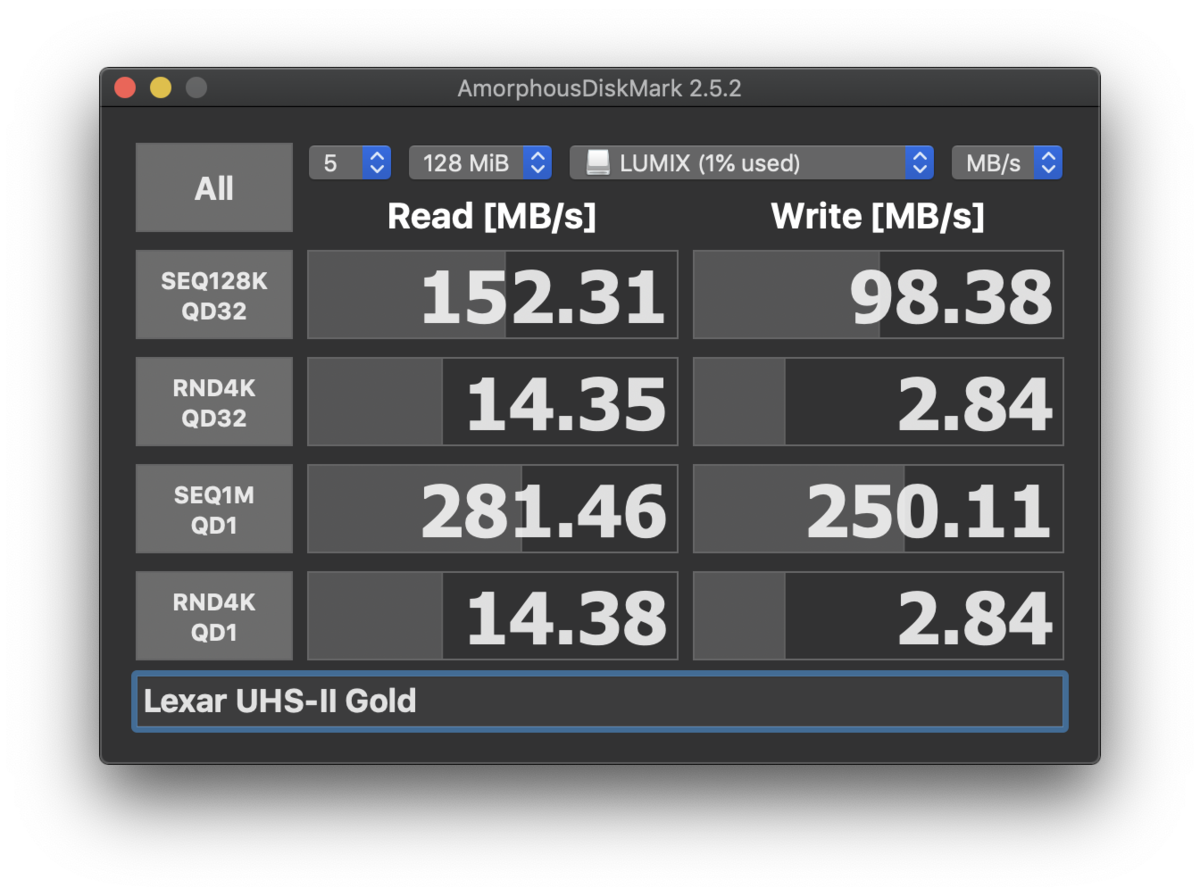Minimize the window using yellow button

[161, 88]
